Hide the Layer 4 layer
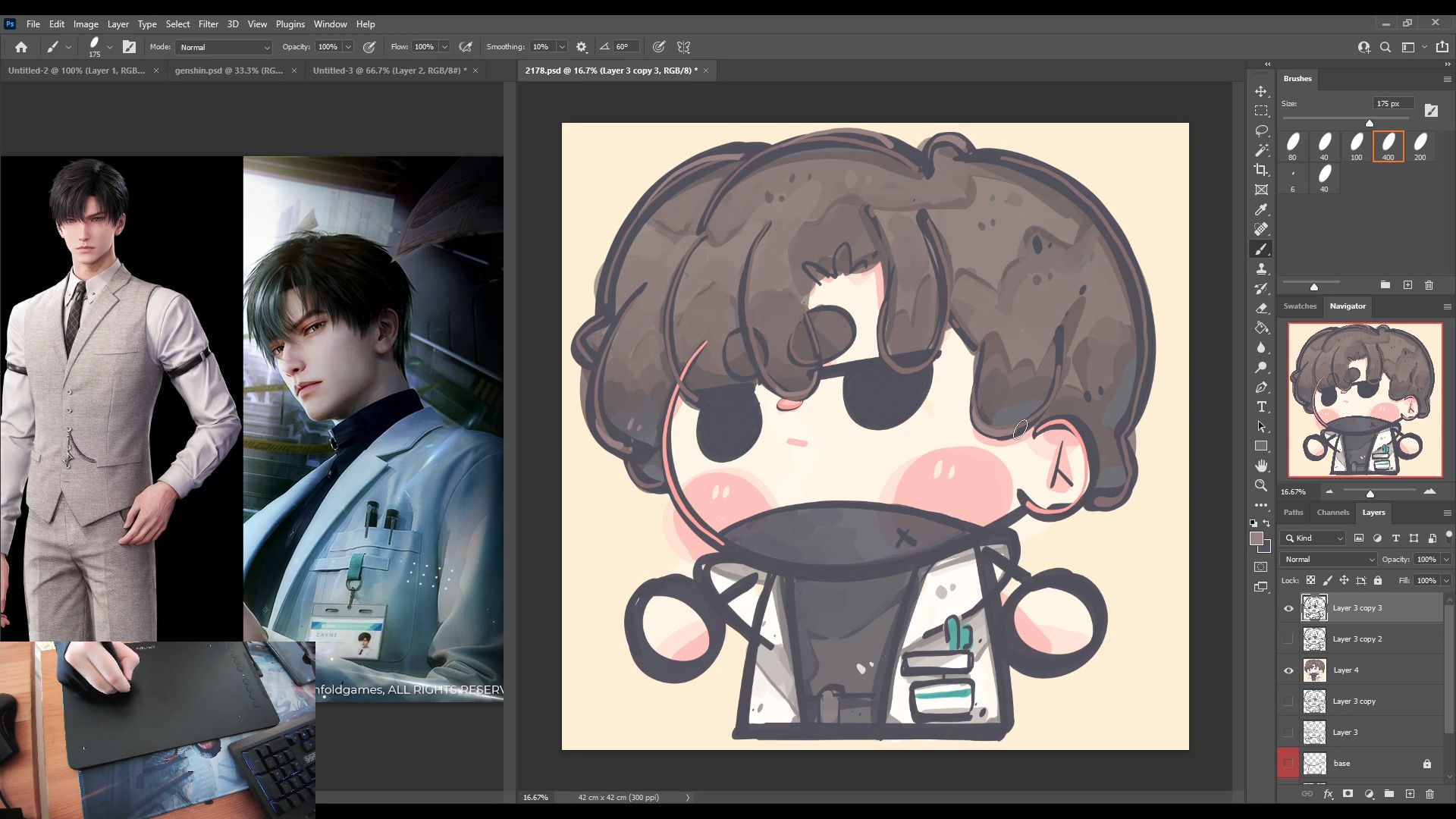Image resolution: width=1456 pixels, height=819 pixels. pos(1288,670)
